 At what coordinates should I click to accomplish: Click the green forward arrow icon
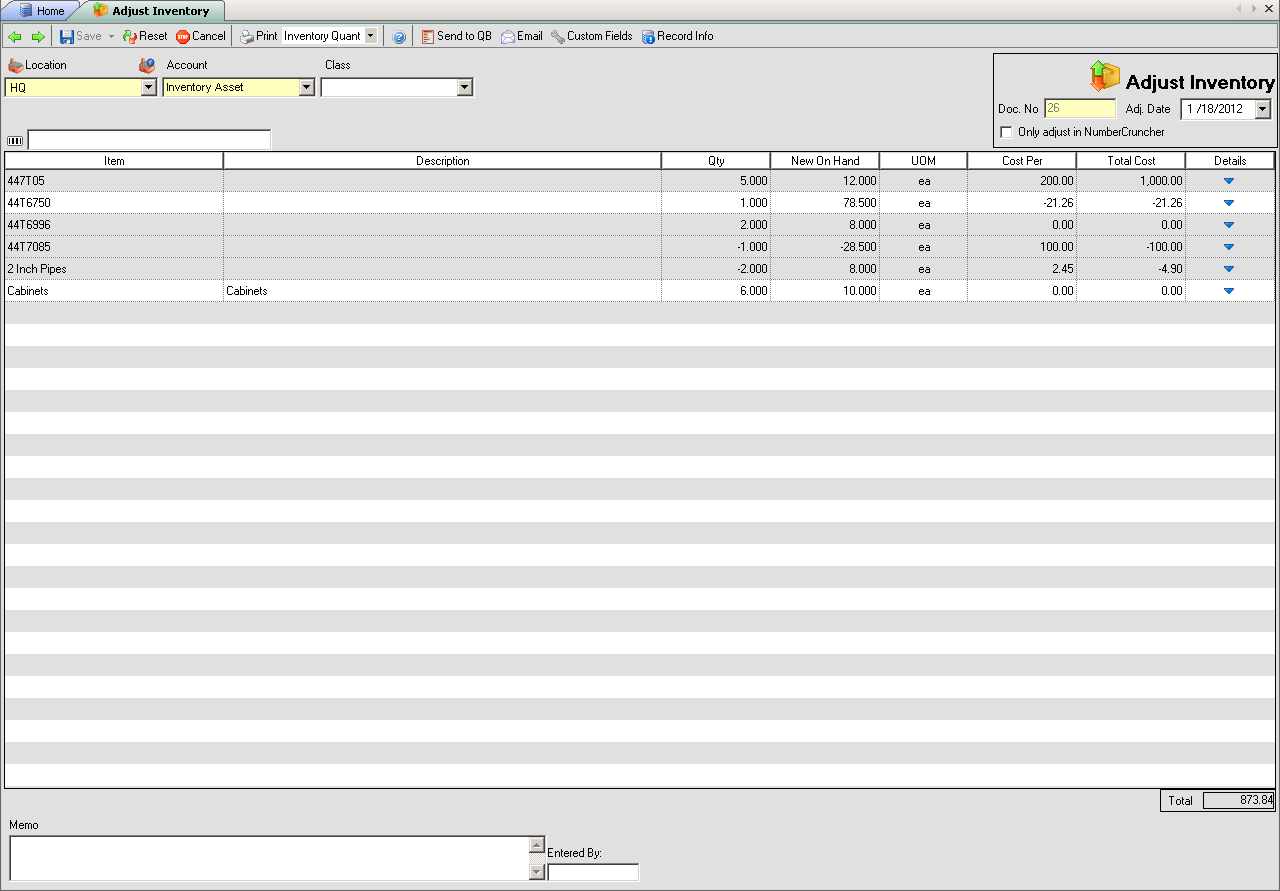coord(38,37)
